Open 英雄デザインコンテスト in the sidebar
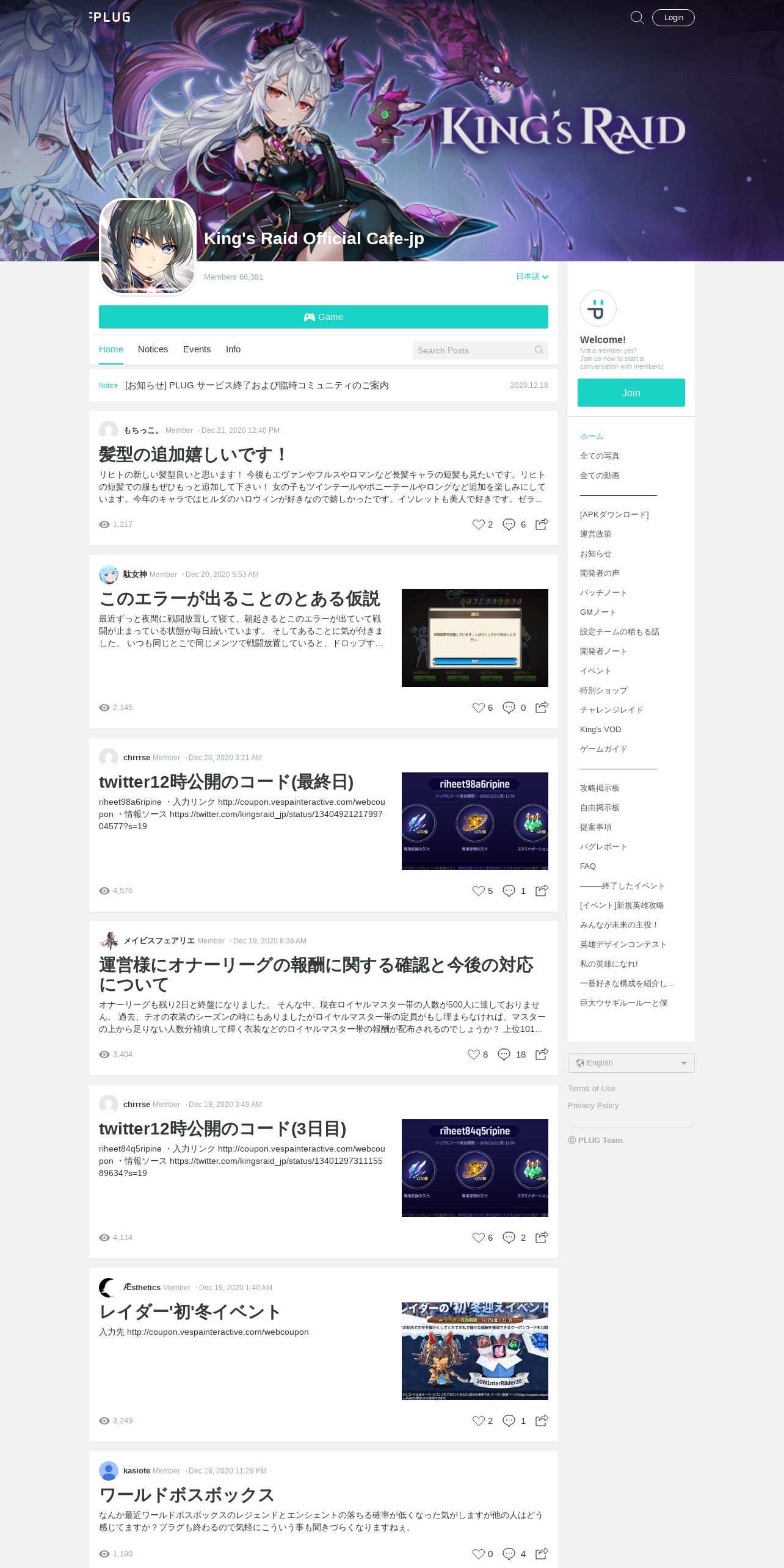 tap(623, 945)
